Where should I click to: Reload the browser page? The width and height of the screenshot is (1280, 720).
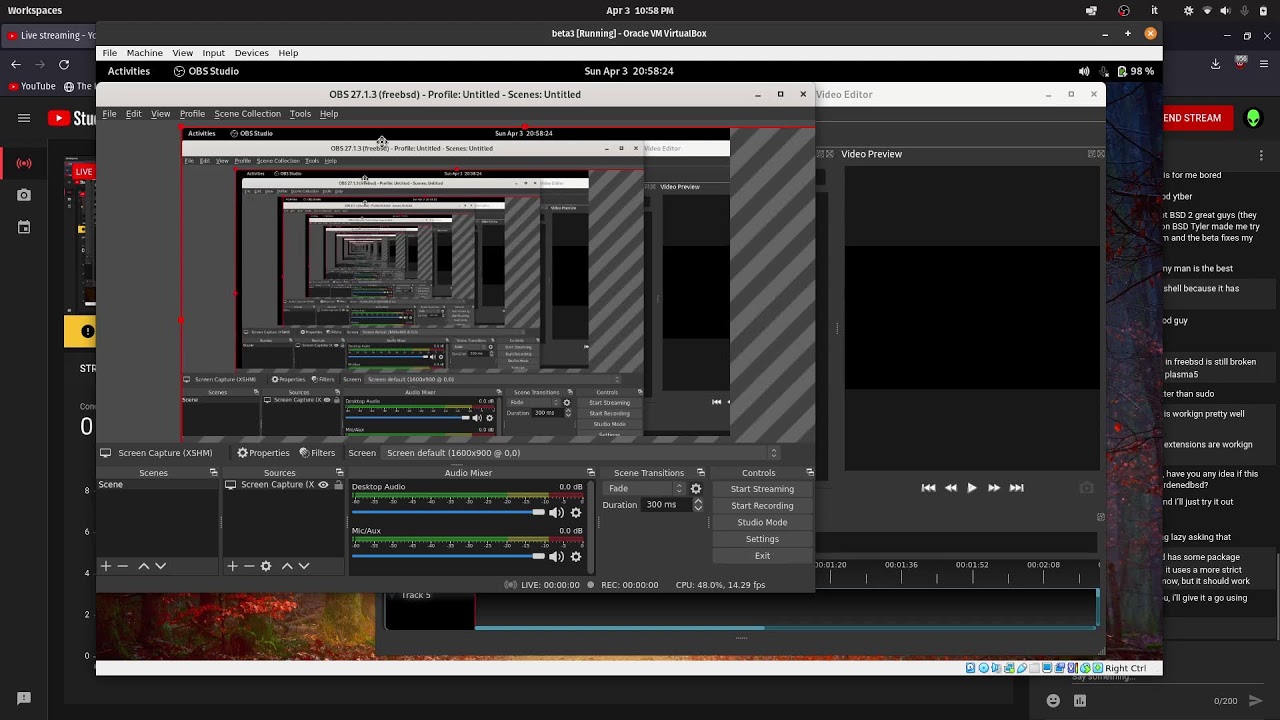coord(64,64)
